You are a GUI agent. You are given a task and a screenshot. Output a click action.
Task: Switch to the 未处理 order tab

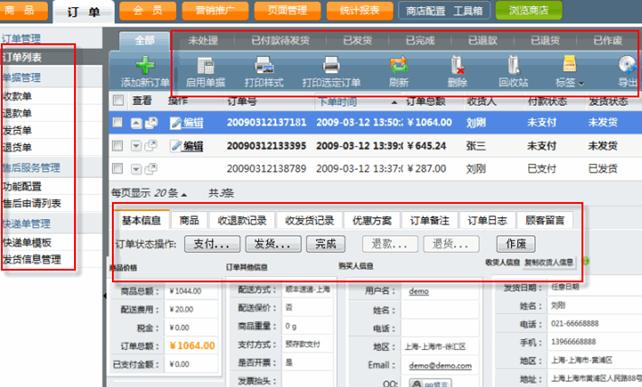(203, 41)
